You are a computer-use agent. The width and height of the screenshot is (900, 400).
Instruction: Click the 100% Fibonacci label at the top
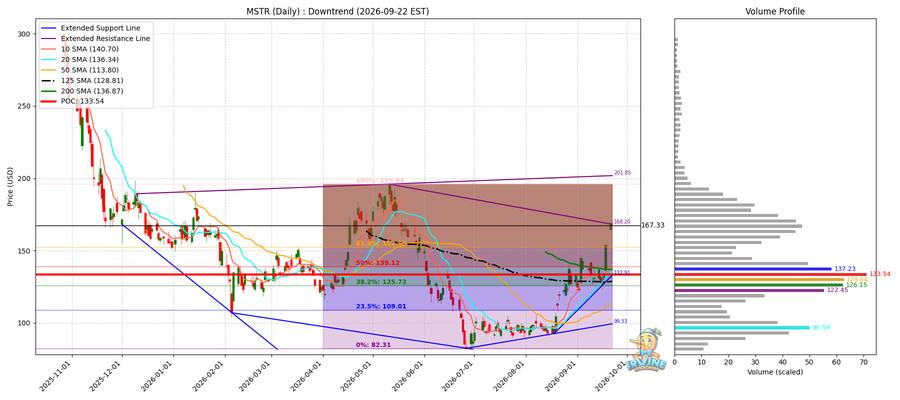381,181
